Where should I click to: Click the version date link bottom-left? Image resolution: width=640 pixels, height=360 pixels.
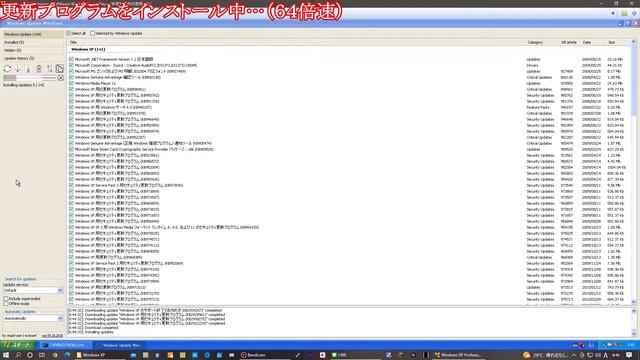tap(52, 336)
